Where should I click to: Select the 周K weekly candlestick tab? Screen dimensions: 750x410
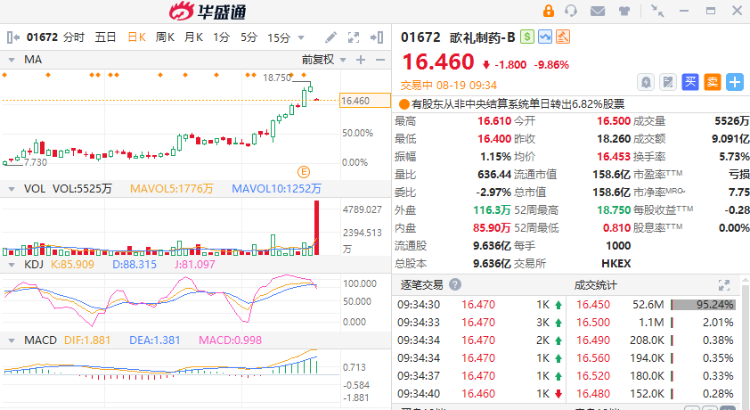(x=165, y=37)
